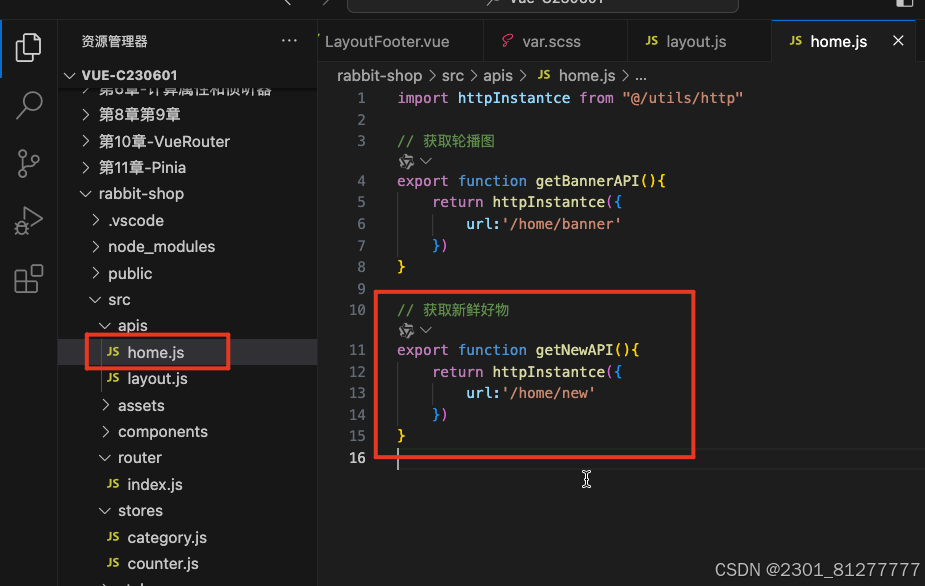Click the '/home/new' url string
Screen dimensions: 925x586
coord(548,393)
